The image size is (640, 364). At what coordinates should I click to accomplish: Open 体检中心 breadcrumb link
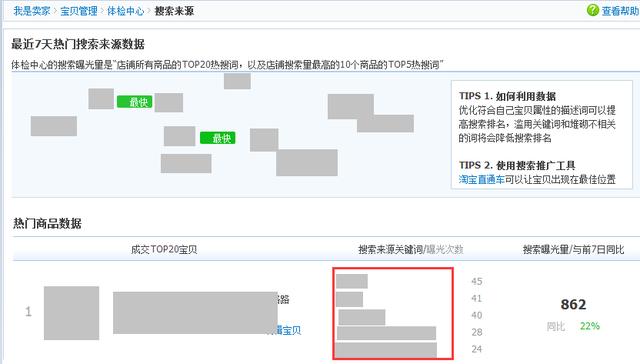(126, 11)
